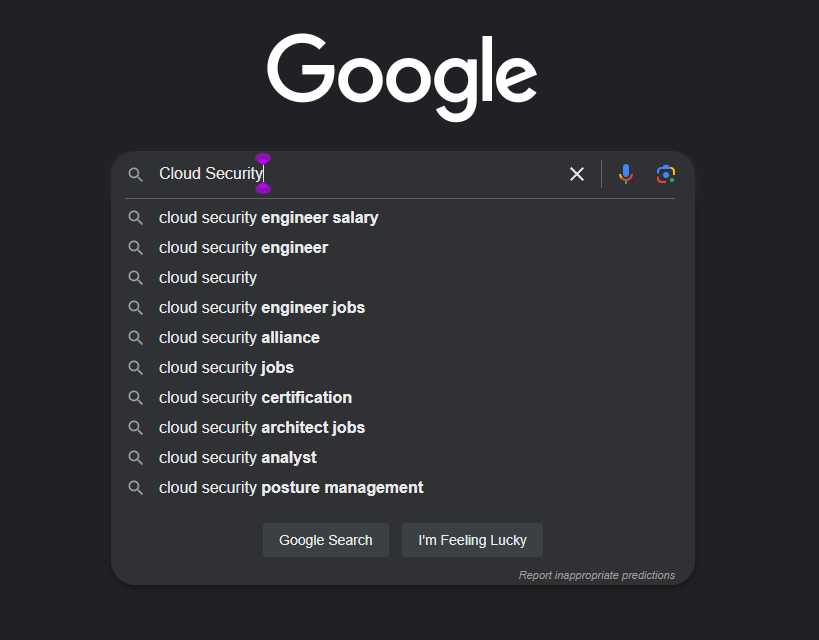The width and height of the screenshot is (819, 640).
Task: Click the search icon beside 'cloud security posture management'
Action: coord(135,487)
